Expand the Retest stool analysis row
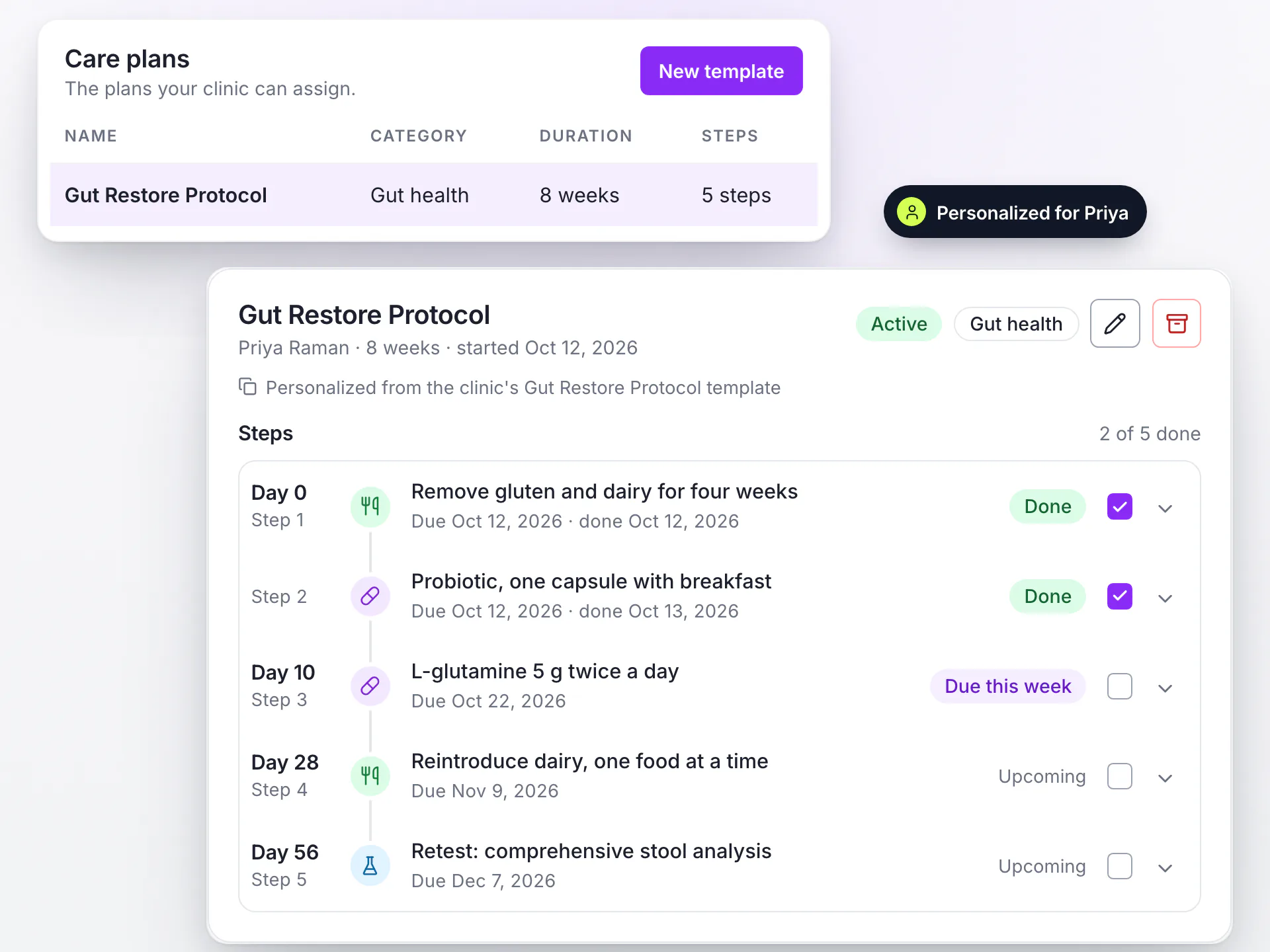The width and height of the screenshot is (1270, 952). pos(1165,867)
